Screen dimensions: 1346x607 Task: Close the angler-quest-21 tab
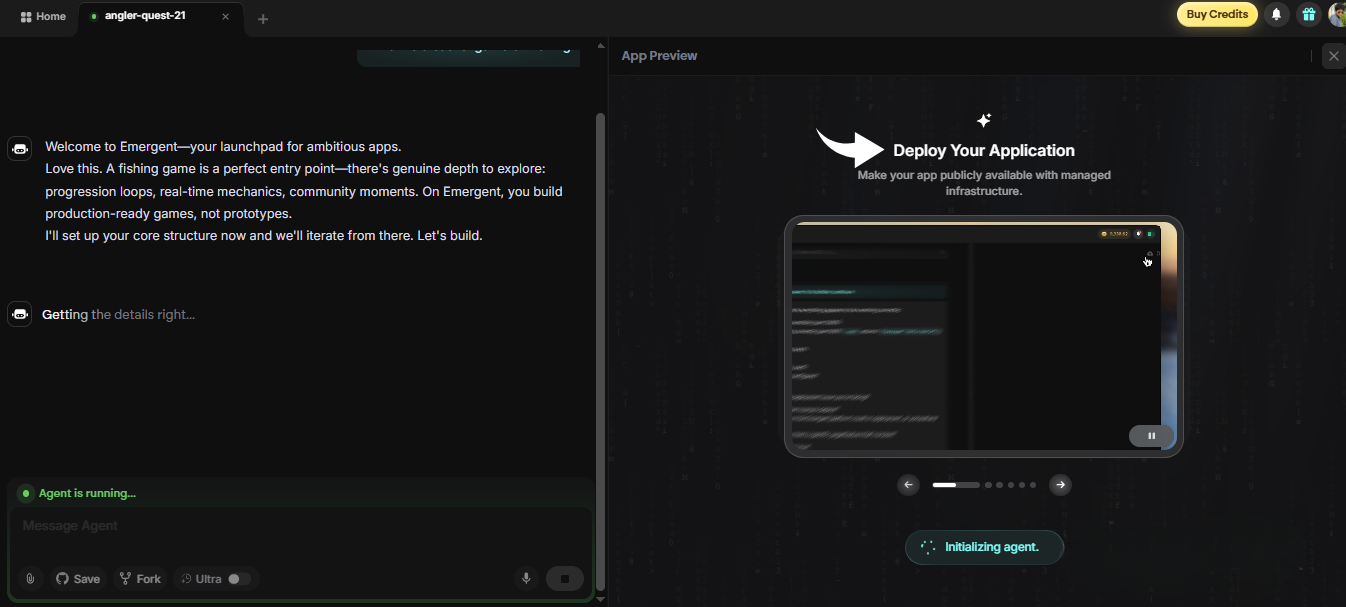click(x=226, y=17)
